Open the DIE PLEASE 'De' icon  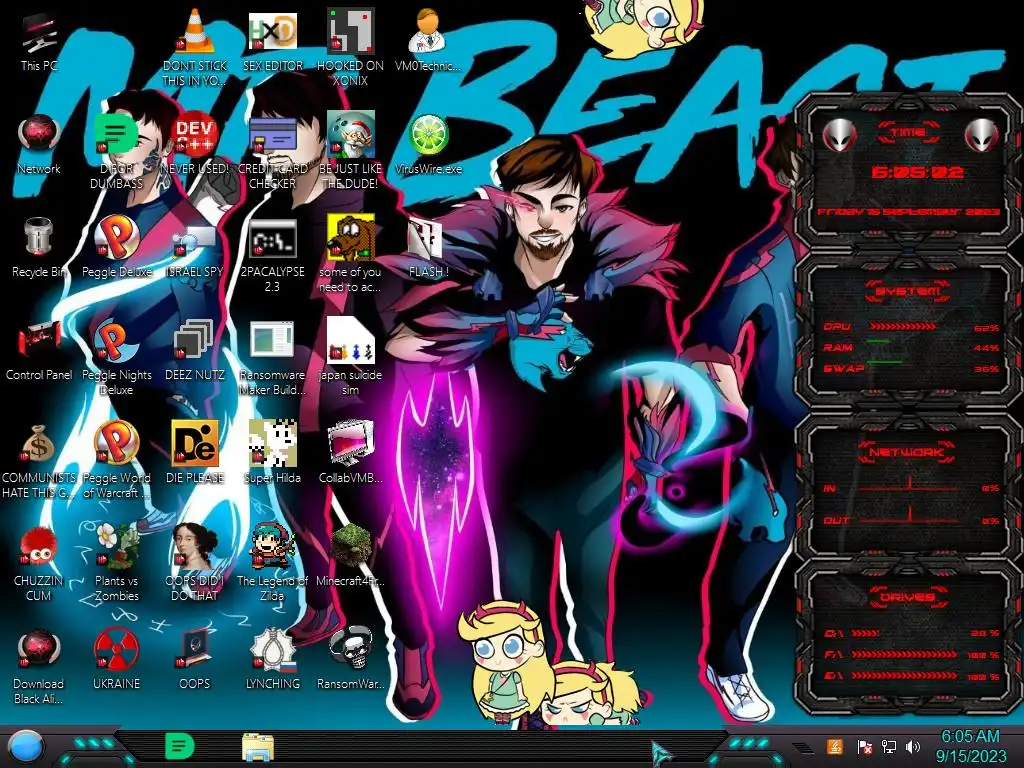coord(195,453)
